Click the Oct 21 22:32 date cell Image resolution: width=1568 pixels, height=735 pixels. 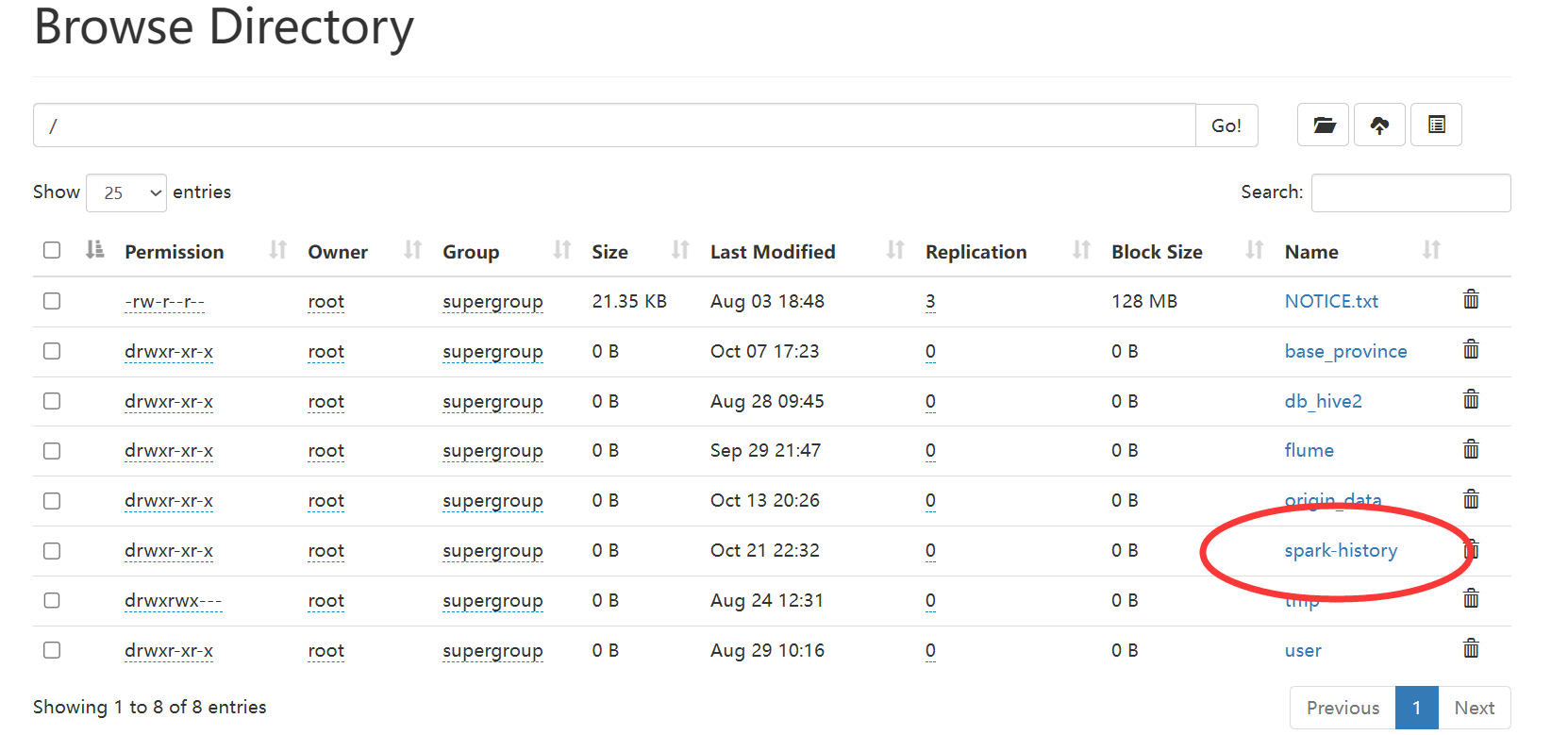(x=765, y=550)
